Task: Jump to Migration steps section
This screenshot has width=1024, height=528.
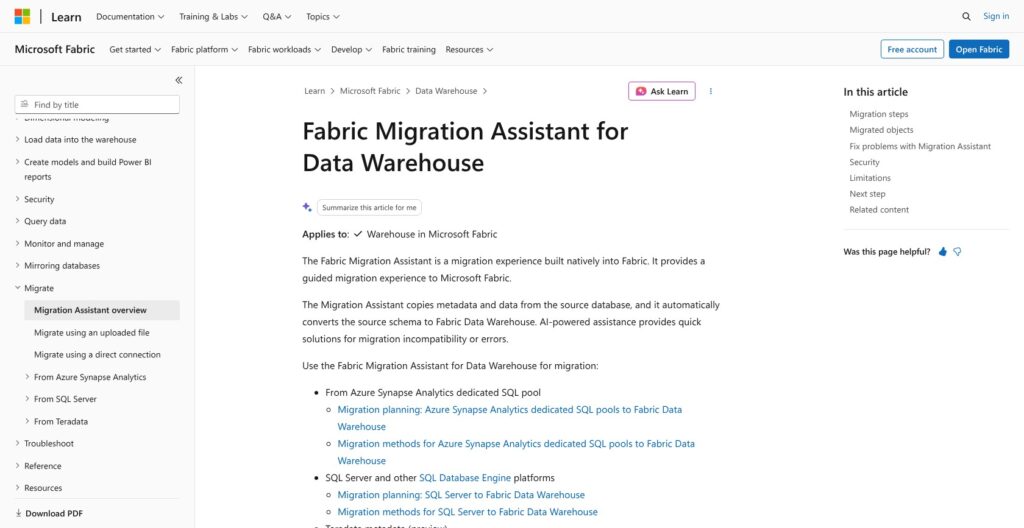Action: pyautogui.click(x=878, y=114)
